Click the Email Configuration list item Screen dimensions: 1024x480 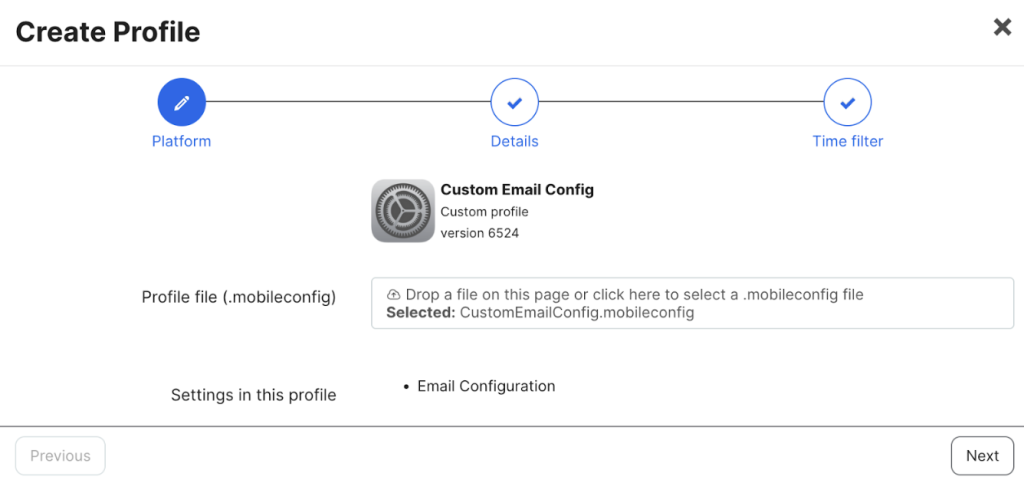[x=487, y=386]
